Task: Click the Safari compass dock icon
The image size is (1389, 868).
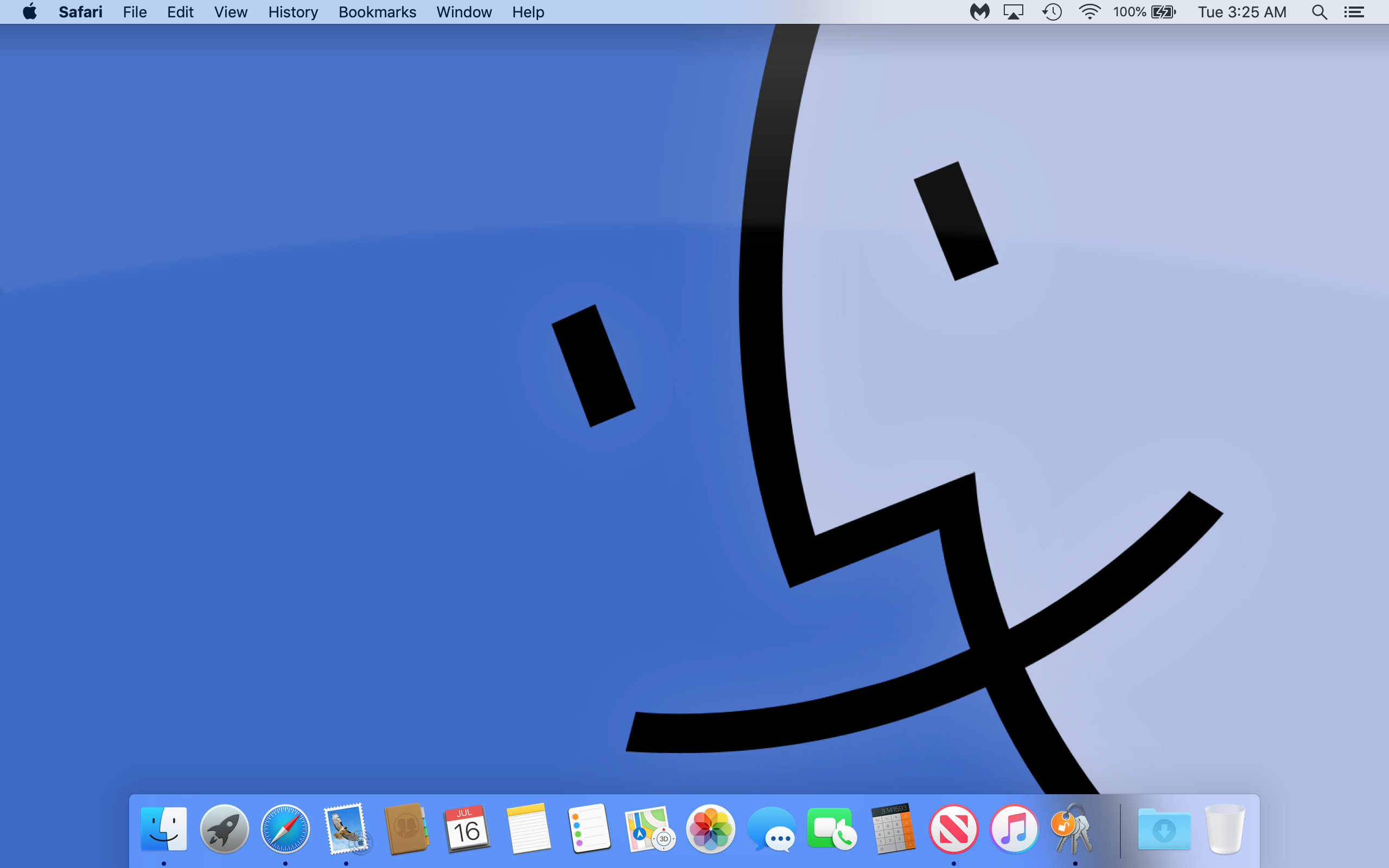Action: pyautogui.click(x=285, y=829)
